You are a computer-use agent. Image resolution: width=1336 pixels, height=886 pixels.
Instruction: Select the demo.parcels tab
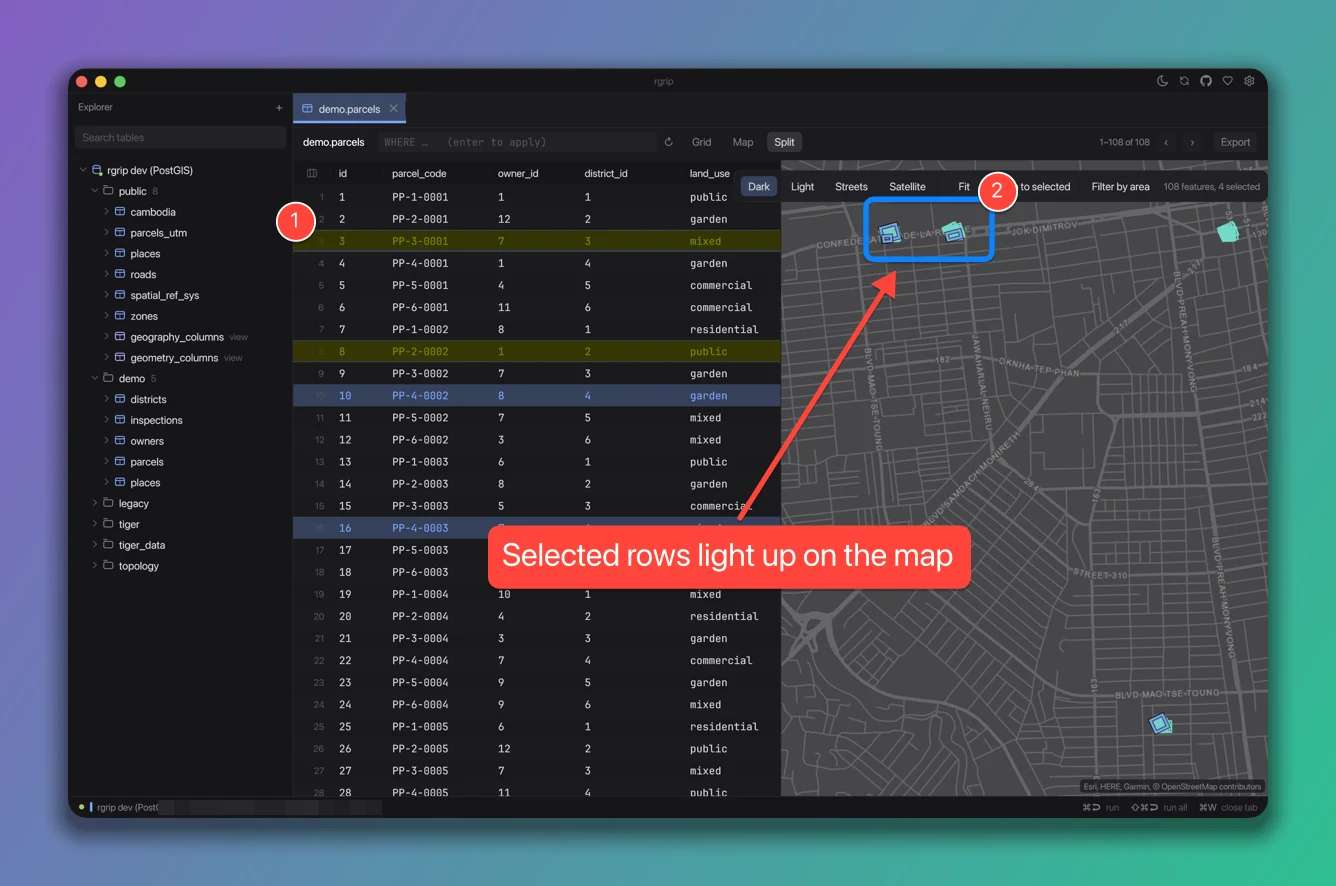coord(350,109)
